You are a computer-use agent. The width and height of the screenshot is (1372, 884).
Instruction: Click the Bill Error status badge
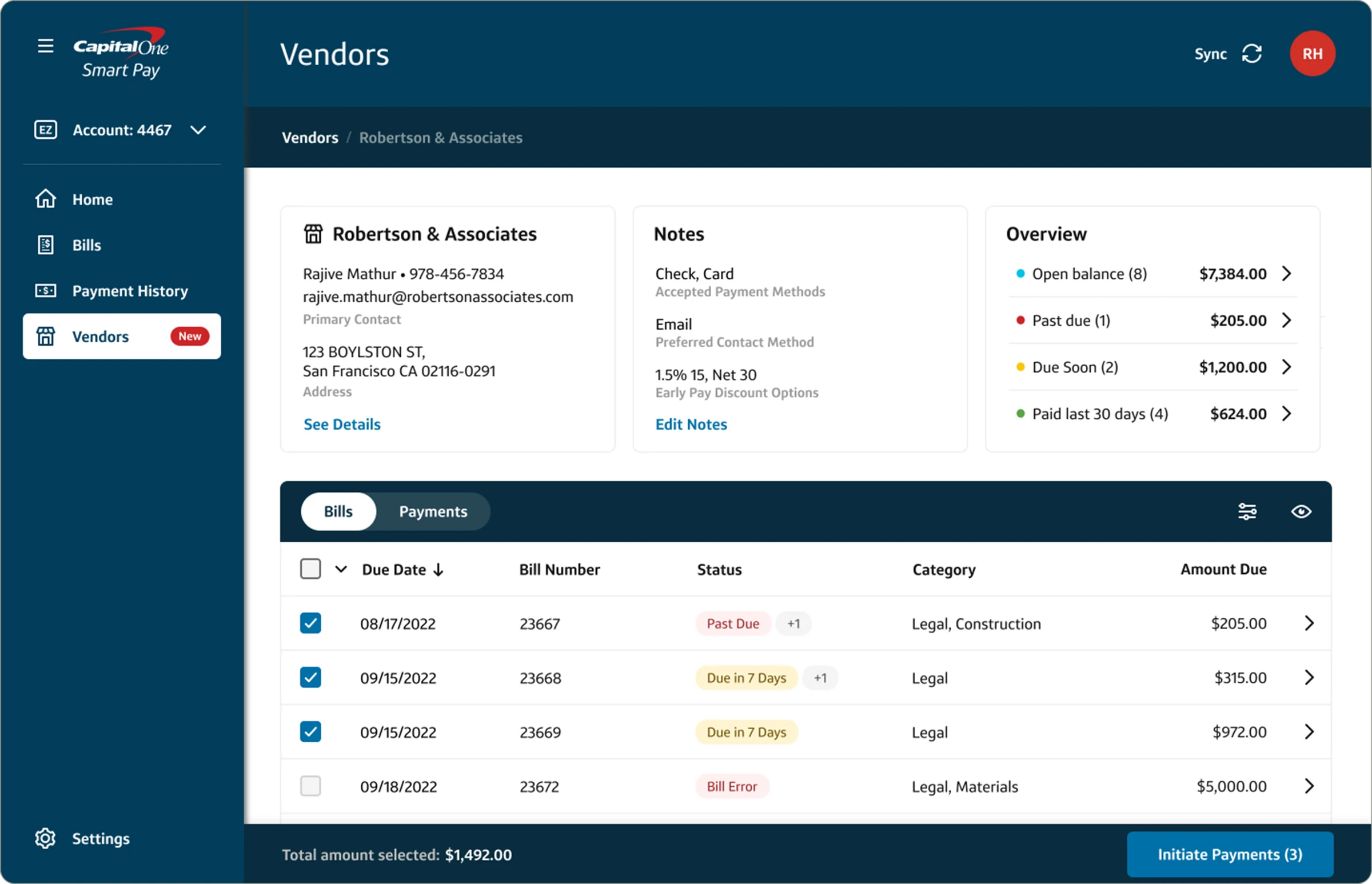click(x=732, y=786)
